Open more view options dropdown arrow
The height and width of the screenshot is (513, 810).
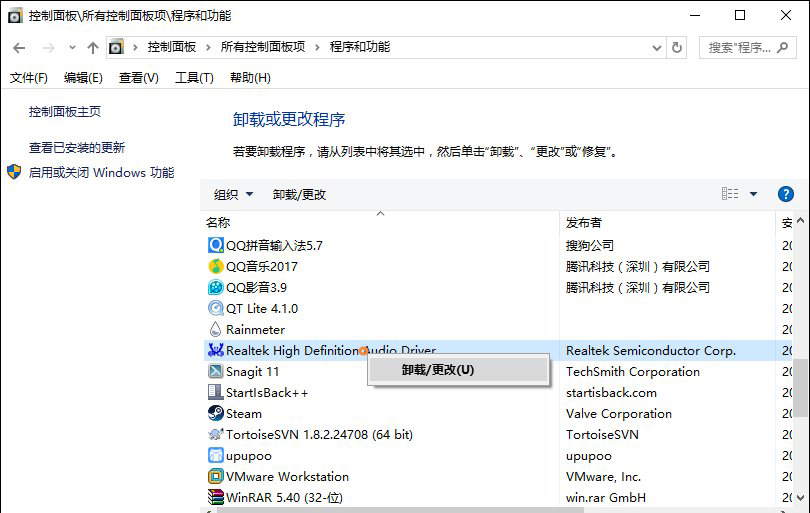coord(753,194)
